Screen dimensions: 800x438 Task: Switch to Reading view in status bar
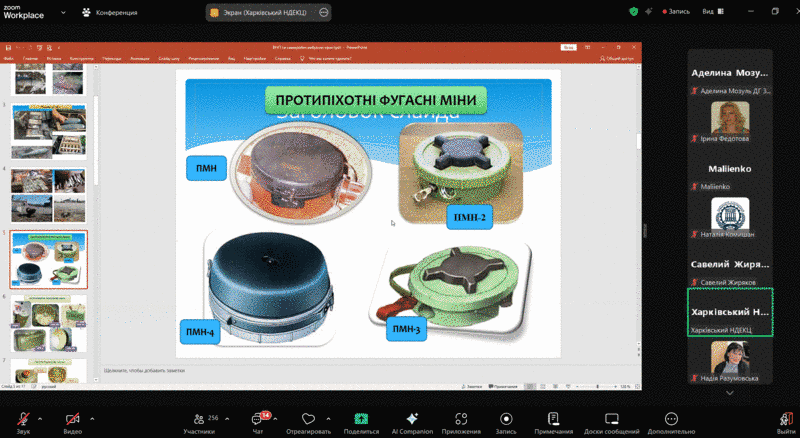click(556, 386)
